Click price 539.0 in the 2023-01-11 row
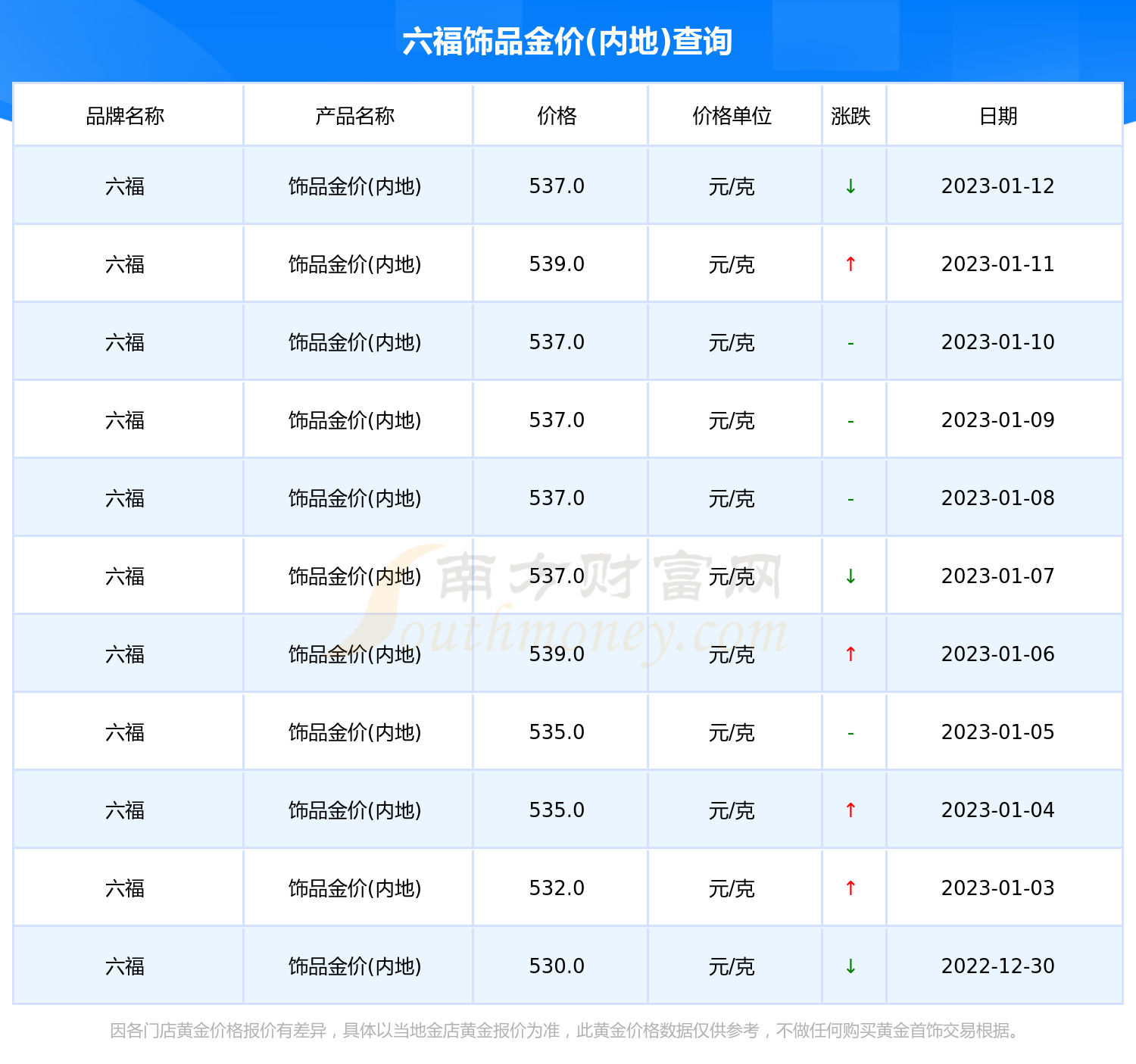Screen dimensions: 1136x1064 click(557, 264)
